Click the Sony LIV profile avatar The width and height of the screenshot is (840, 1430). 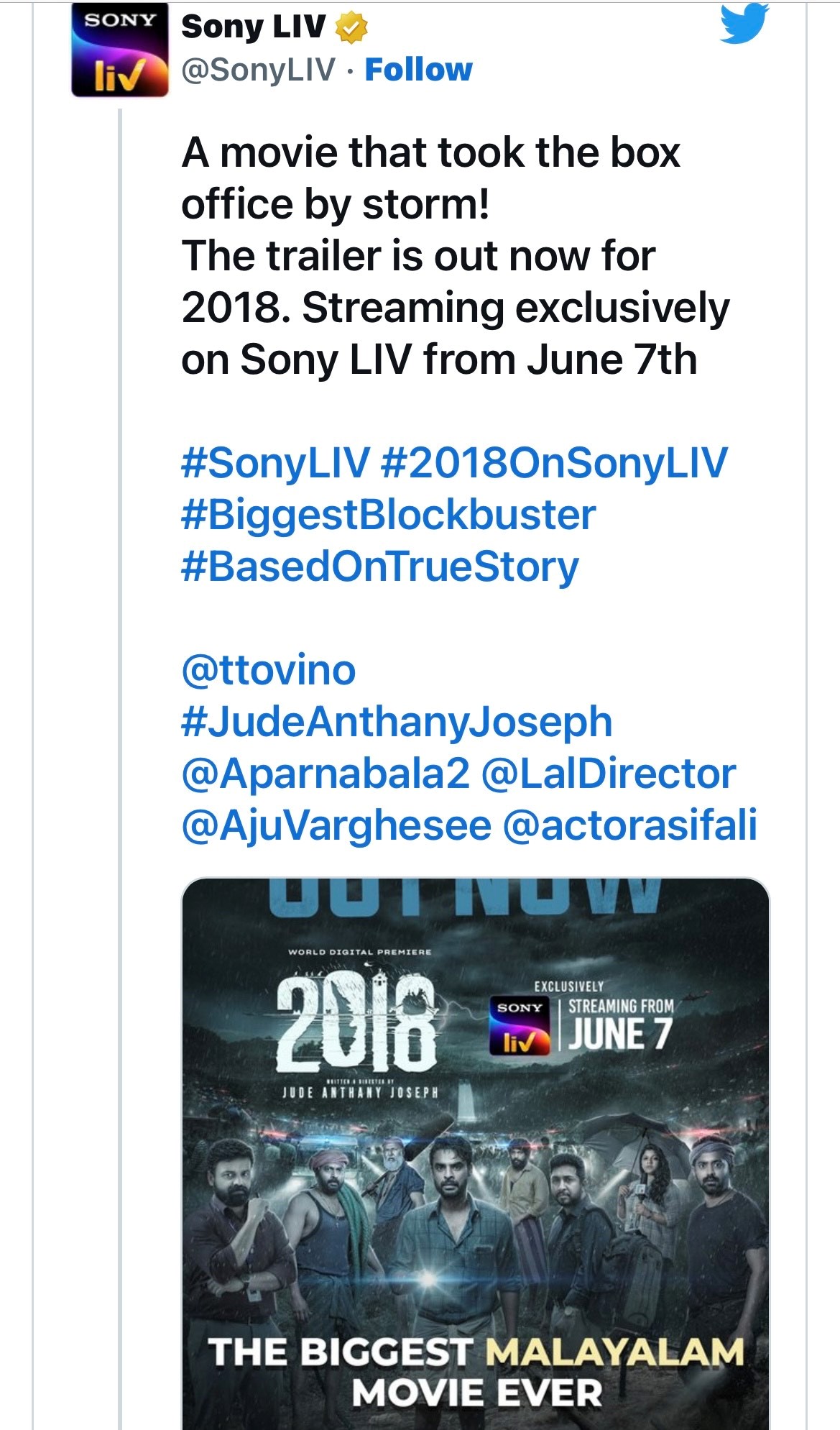(x=119, y=50)
